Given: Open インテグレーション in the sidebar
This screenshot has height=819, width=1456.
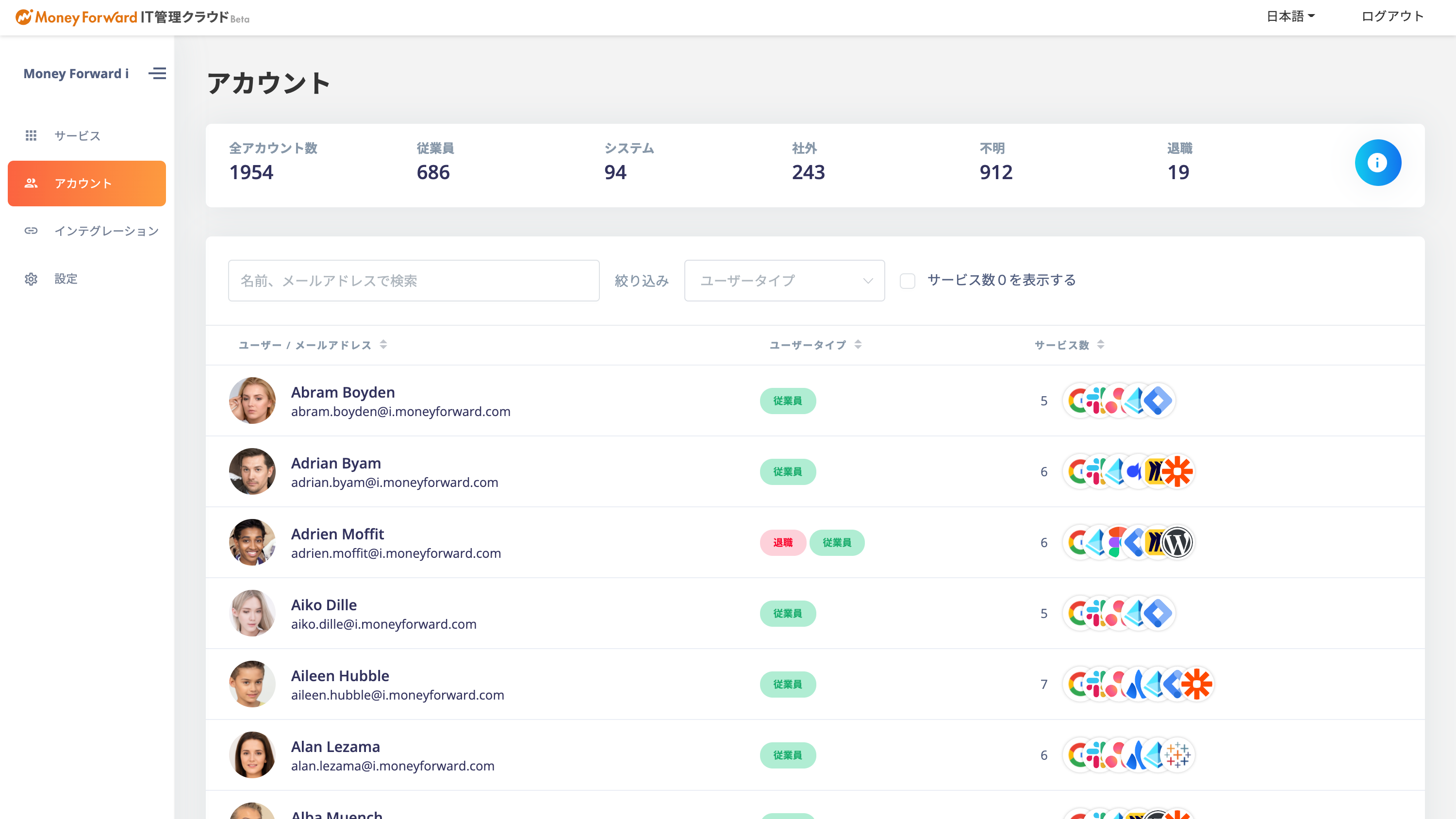Looking at the screenshot, I should click(106, 231).
